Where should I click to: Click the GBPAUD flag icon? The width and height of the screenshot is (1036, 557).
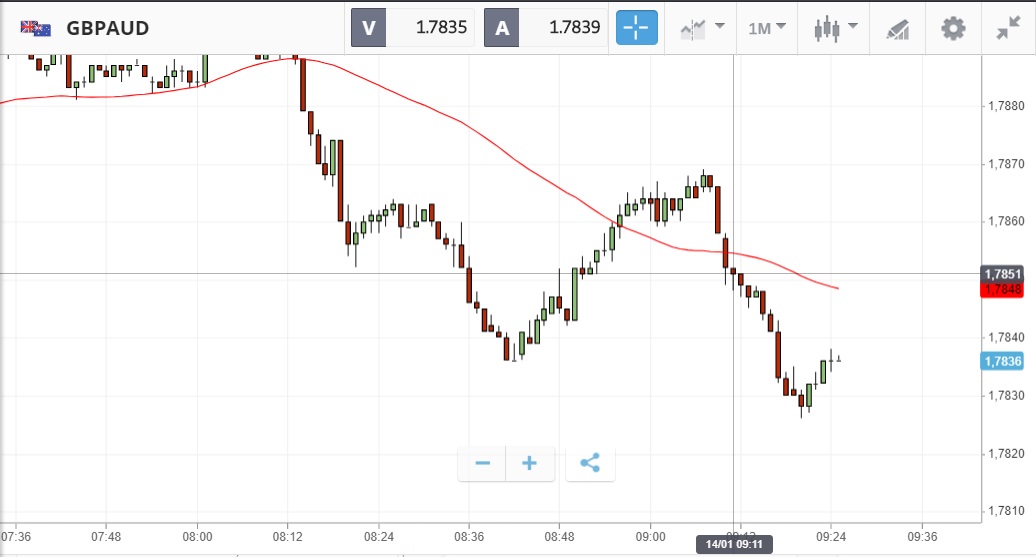(x=36, y=28)
